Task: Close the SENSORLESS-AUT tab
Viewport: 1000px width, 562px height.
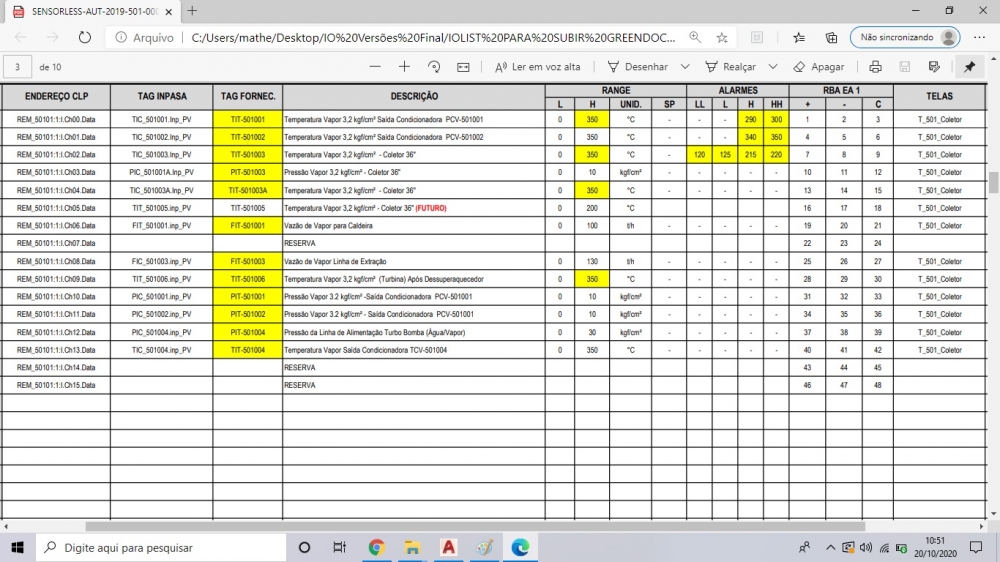Action: click(x=168, y=11)
